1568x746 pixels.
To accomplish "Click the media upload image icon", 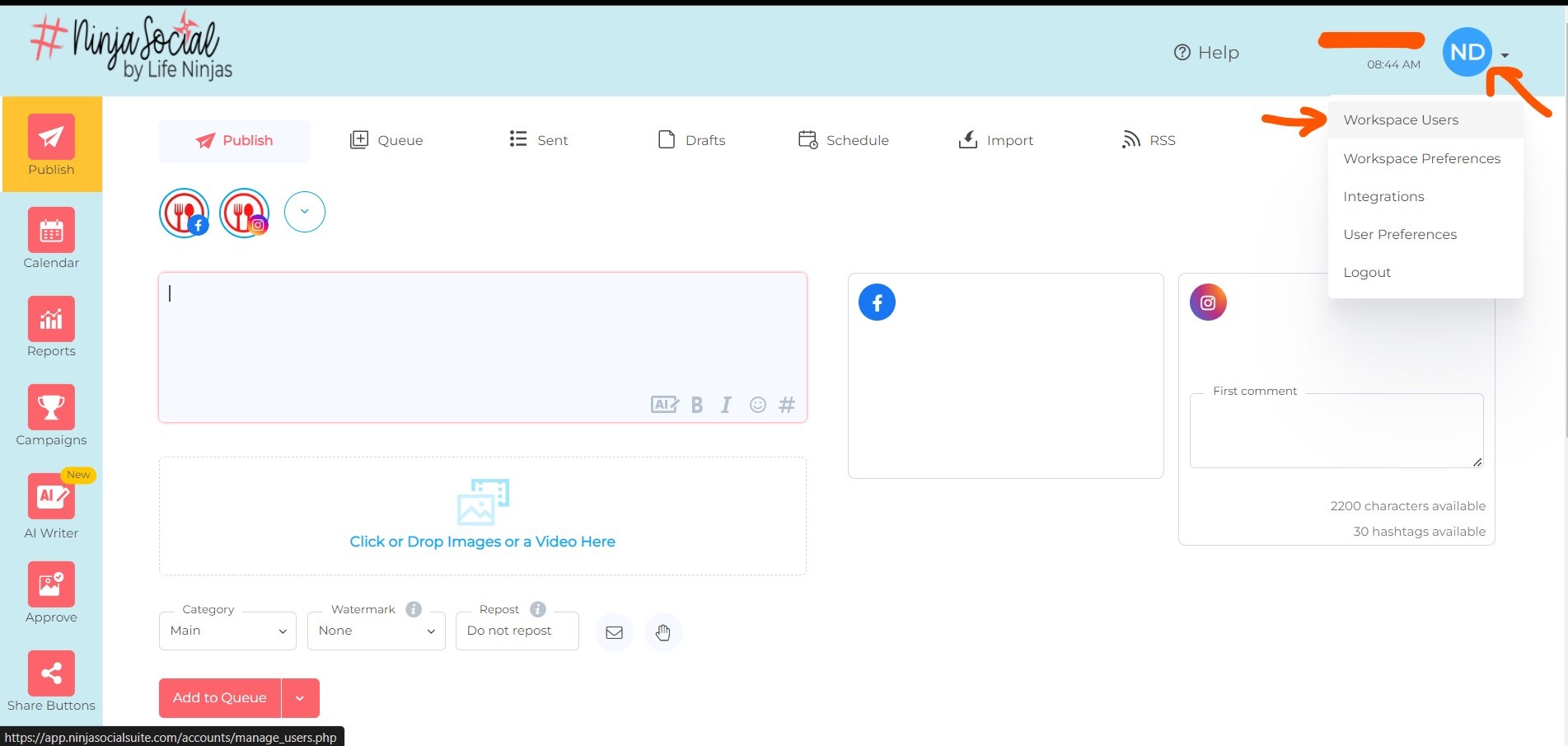I will click(483, 502).
